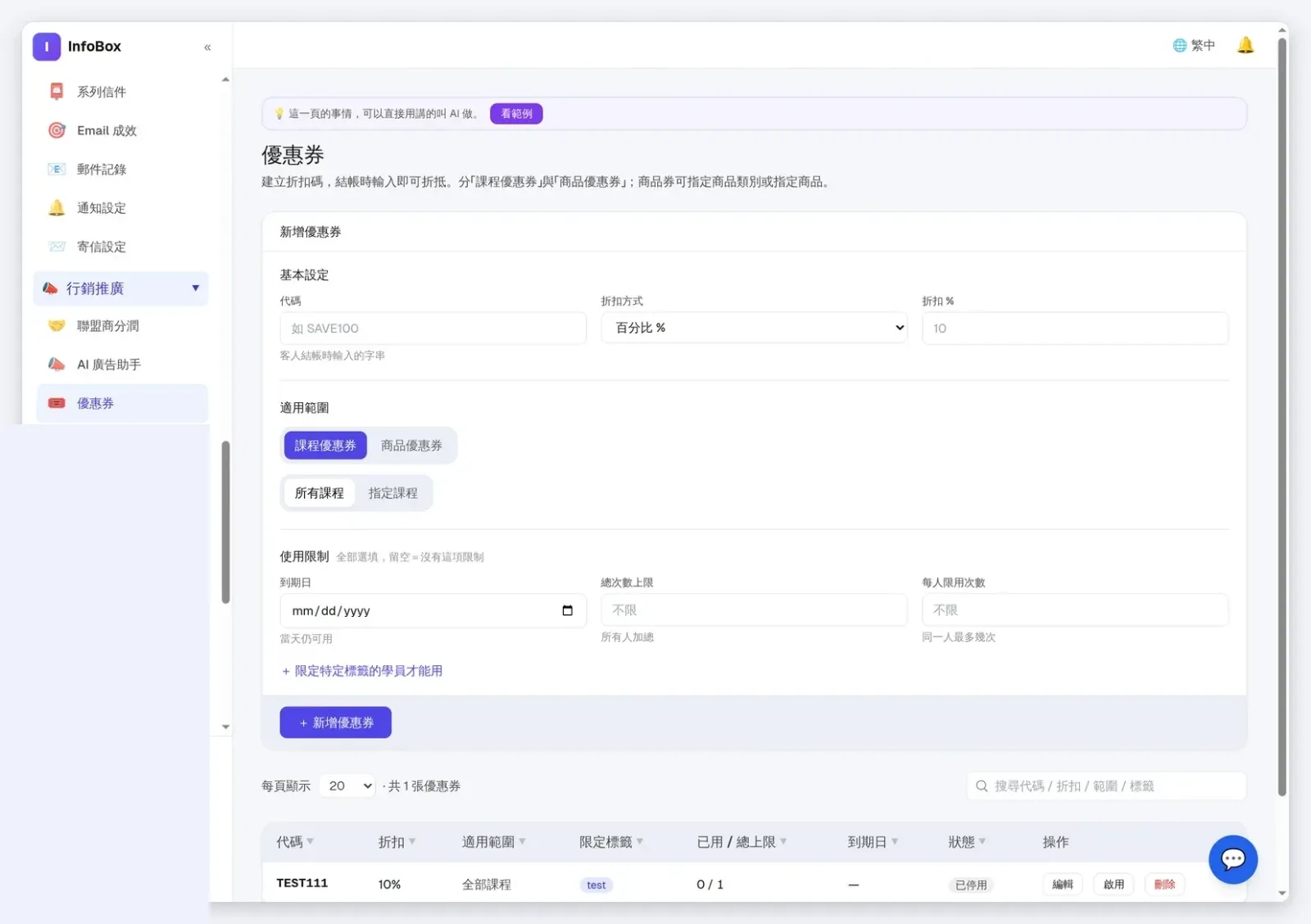The image size is (1311, 924).
Task: Focus the 折扣 % input field
Action: click(x=1075, y=328)
